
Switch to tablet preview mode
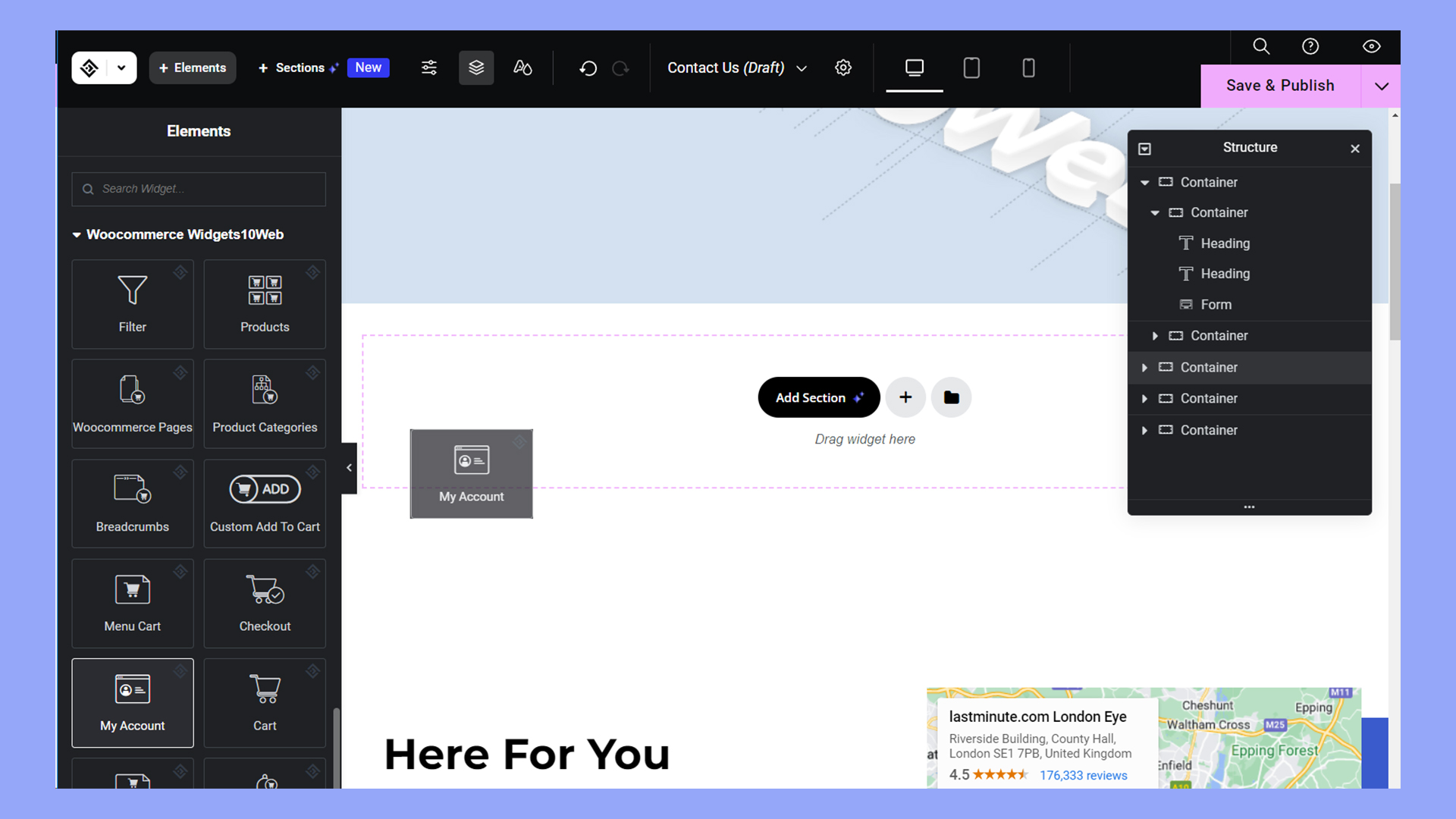click(x=971, y=67)
